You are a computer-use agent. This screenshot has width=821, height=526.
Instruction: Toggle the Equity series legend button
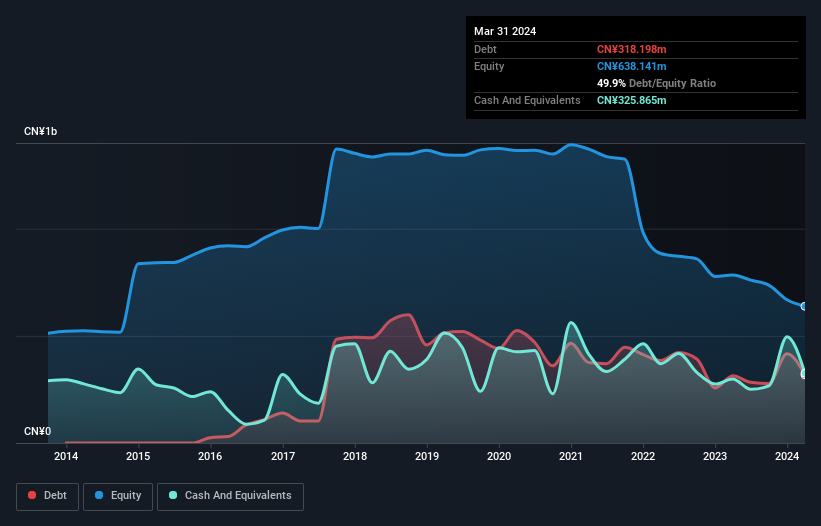click(118, 496)
